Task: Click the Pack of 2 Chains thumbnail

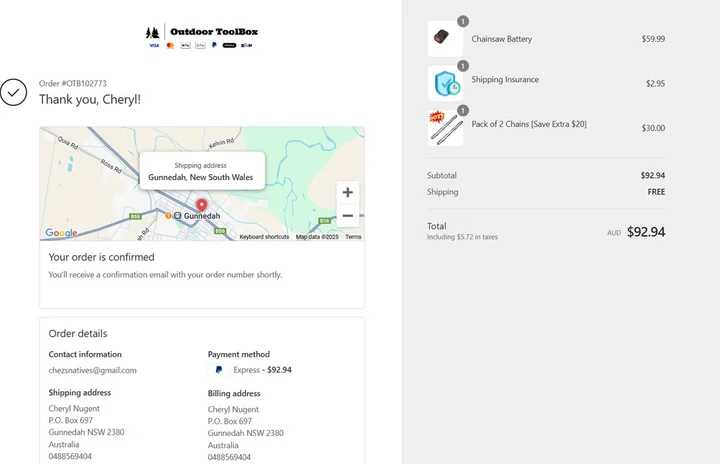Action: (x=444, y=128)
